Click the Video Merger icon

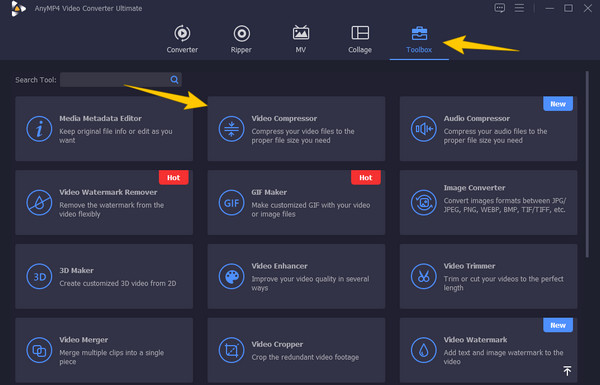39,350
